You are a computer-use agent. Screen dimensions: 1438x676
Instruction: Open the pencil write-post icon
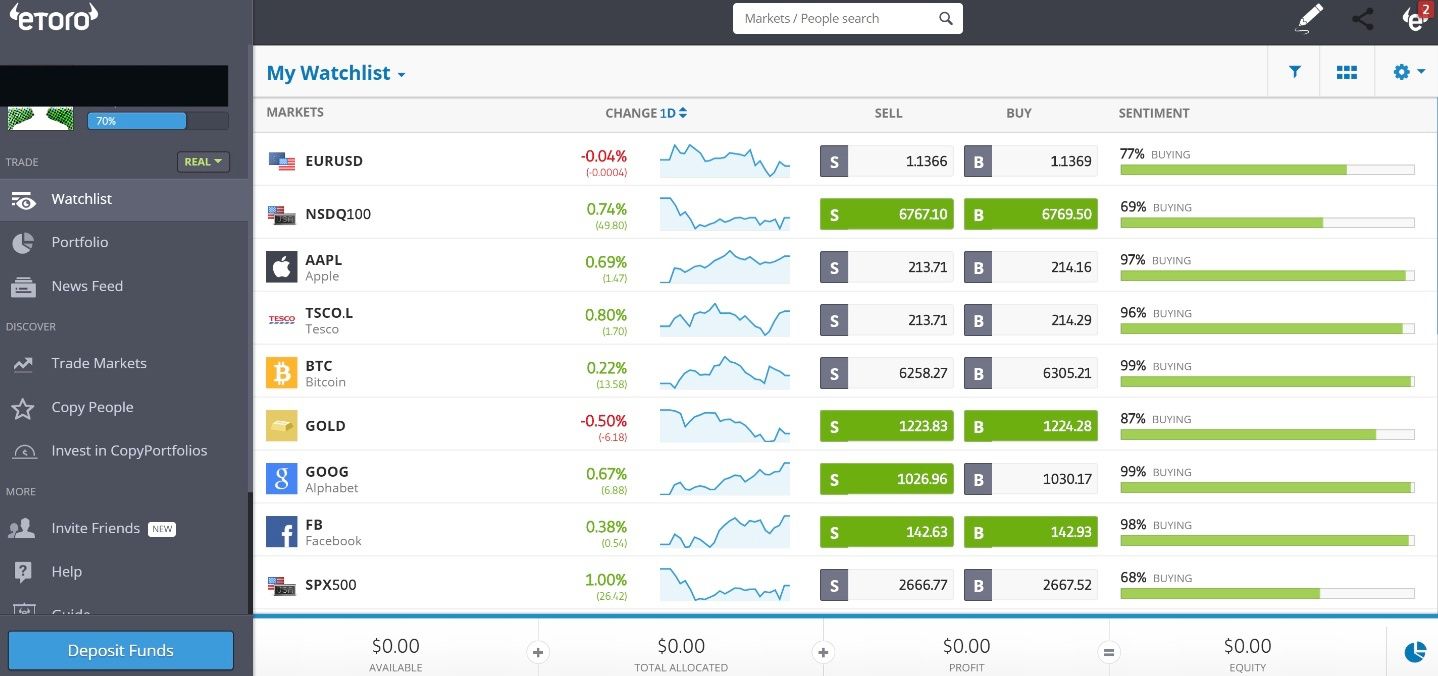1309,18
